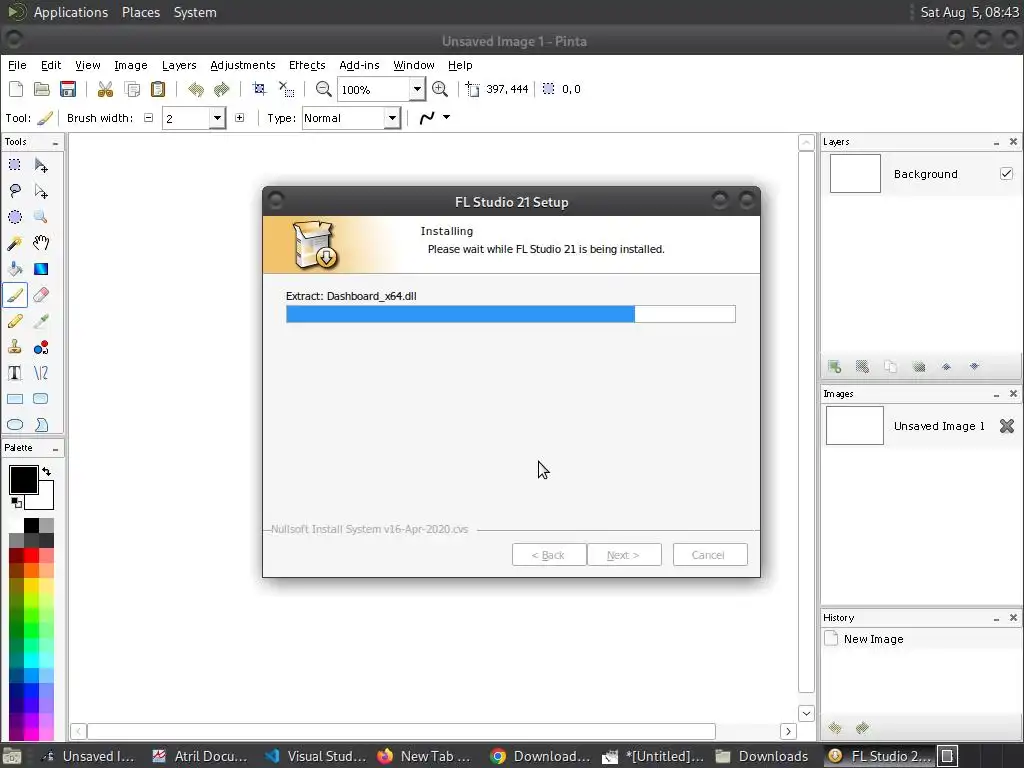
Task: Open the Layers menu
Action: (x=179, y=65)
